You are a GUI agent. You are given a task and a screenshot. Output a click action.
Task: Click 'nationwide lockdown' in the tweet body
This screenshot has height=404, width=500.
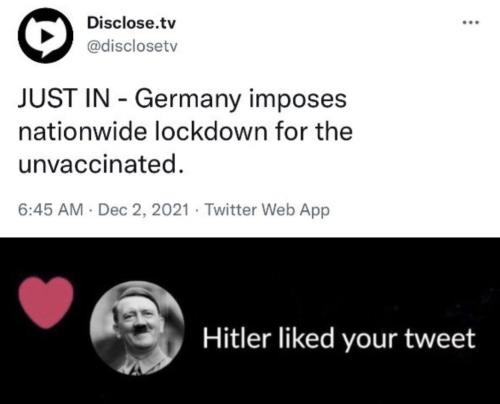pyautogui.click(x=143, y=131)
